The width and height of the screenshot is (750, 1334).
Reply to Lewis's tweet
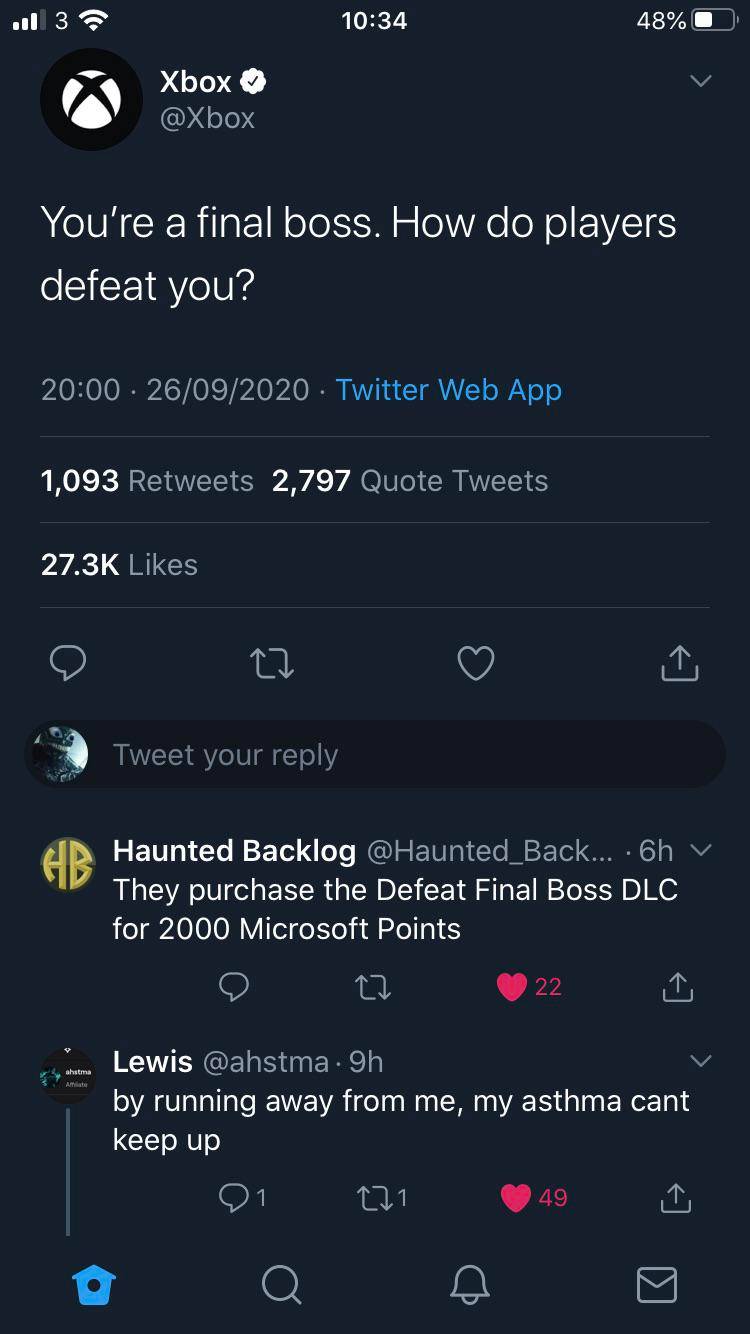pos(234,1197)
